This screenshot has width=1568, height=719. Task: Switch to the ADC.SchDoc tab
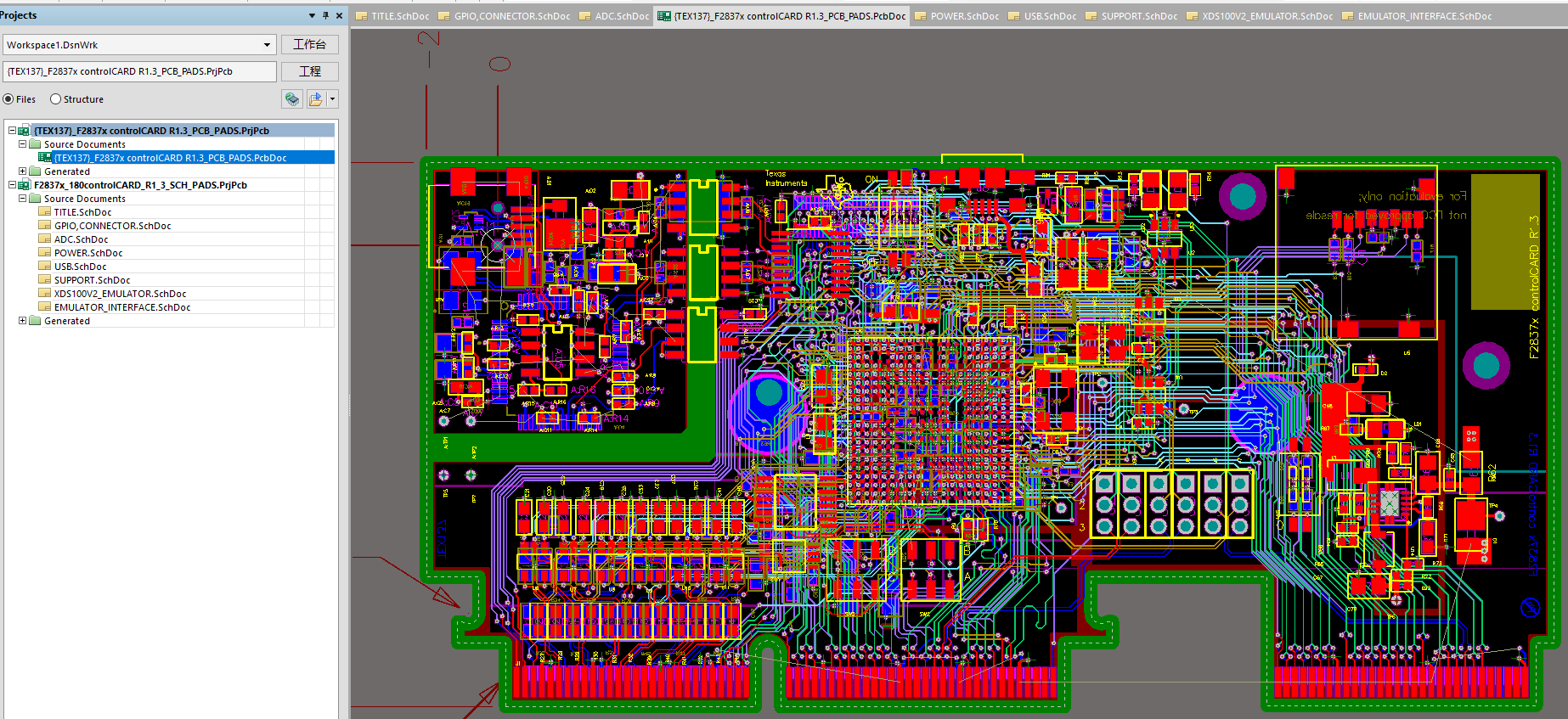click(614, 16)
